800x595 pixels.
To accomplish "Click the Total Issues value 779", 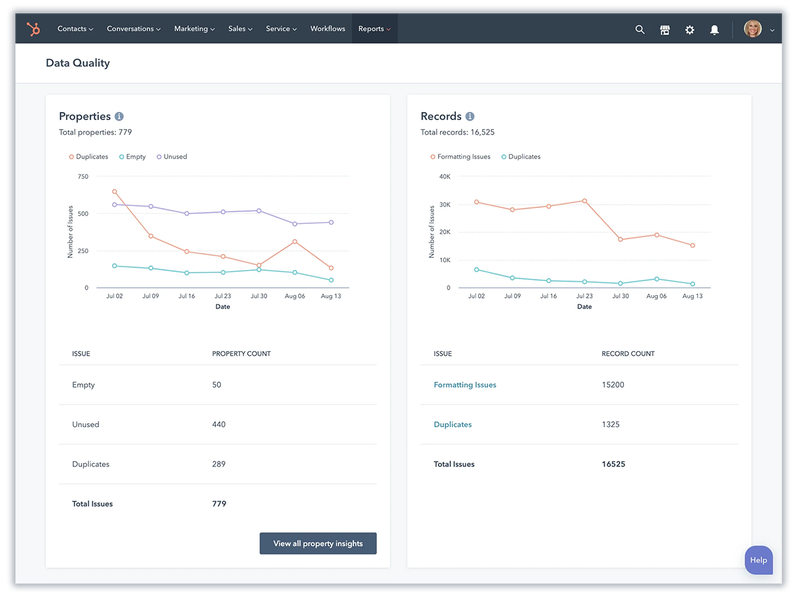I will [x=219, y=504].
